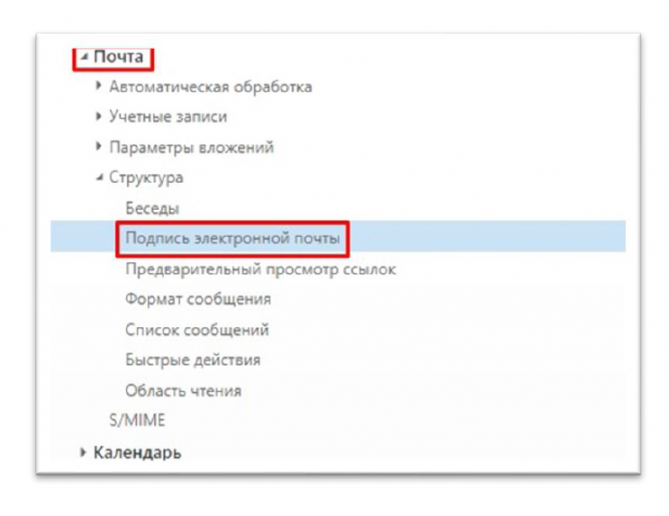Choose the Параметры вложений entry
669x516 pixels.
[x=191, y=147]
